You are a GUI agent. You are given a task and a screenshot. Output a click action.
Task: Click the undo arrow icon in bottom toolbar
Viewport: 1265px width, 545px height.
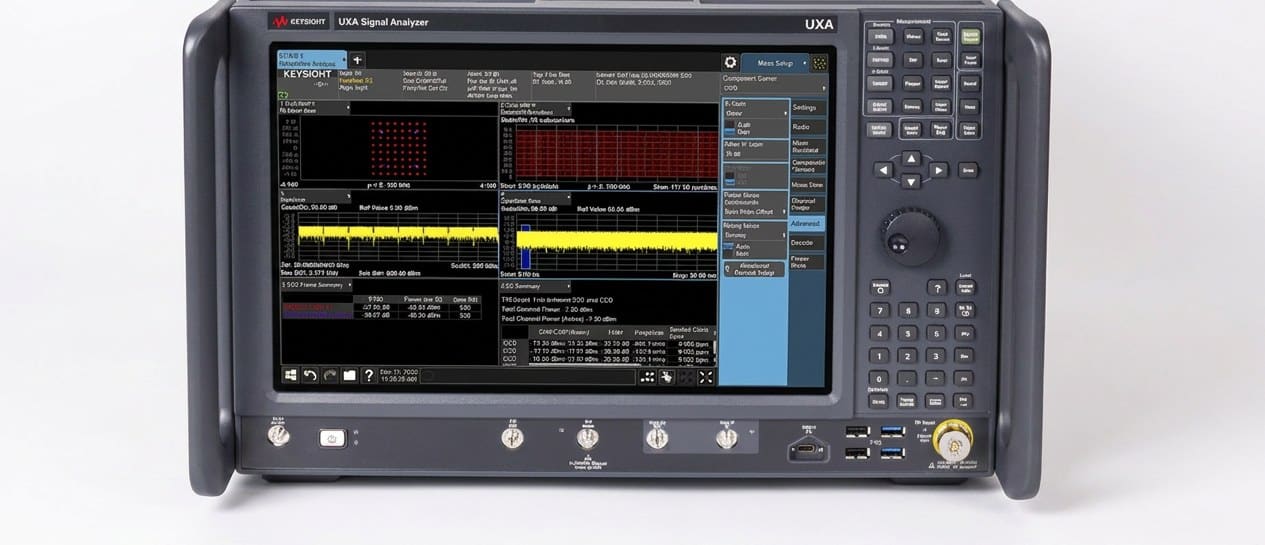click(310, 376)
